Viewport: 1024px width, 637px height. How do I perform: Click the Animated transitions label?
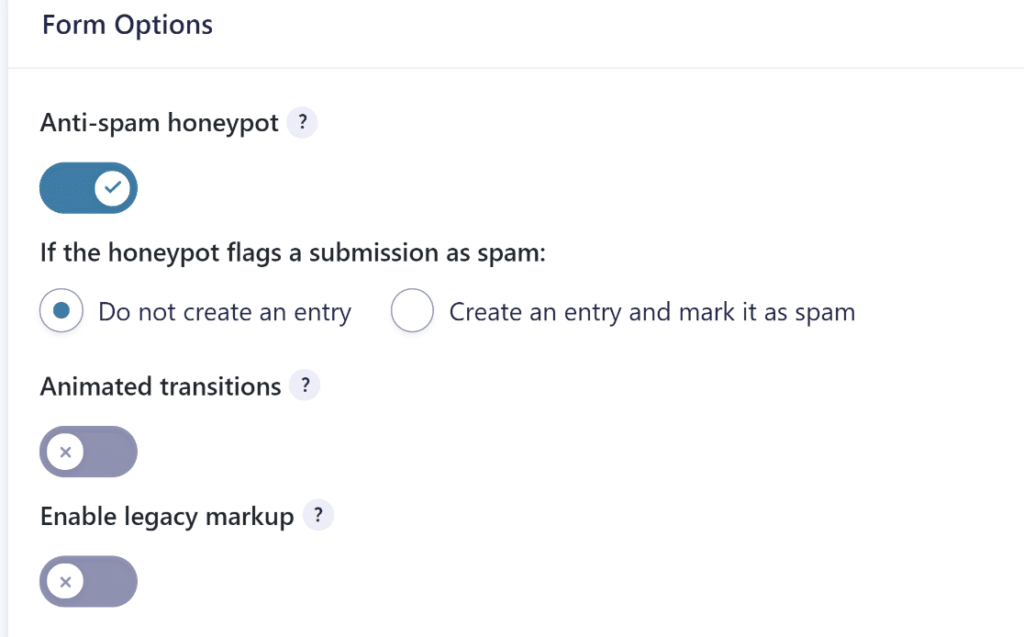[x=159, y=386]
